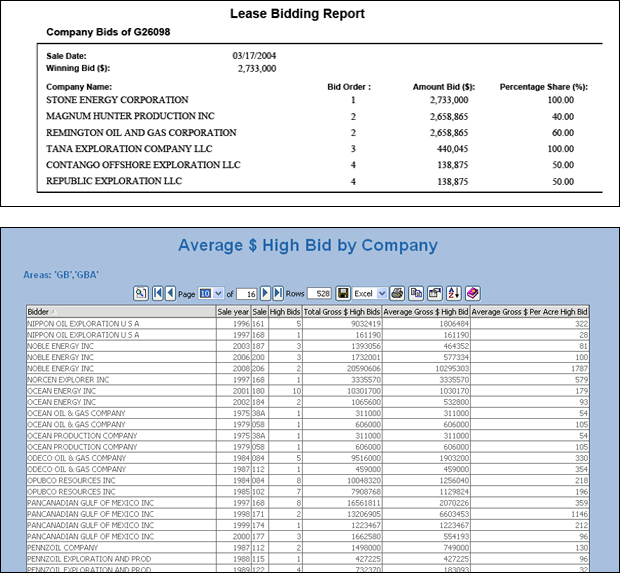This screenshot has width=620, height=576.
Task: Sort by Average Gross $ Per Acre header
Action: point(529,312)
